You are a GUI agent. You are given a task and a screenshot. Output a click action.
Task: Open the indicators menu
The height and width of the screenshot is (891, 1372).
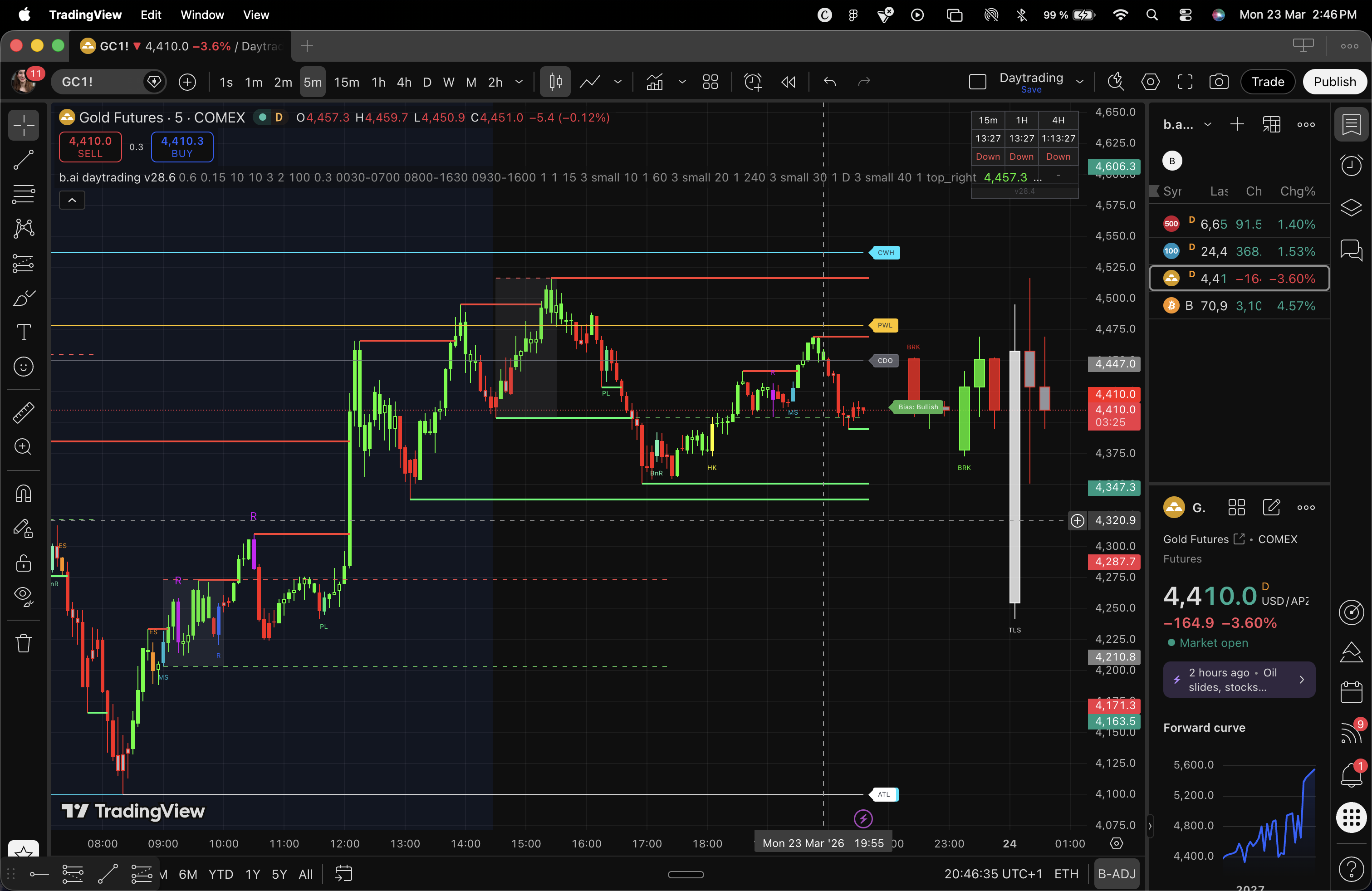[654, 82]
